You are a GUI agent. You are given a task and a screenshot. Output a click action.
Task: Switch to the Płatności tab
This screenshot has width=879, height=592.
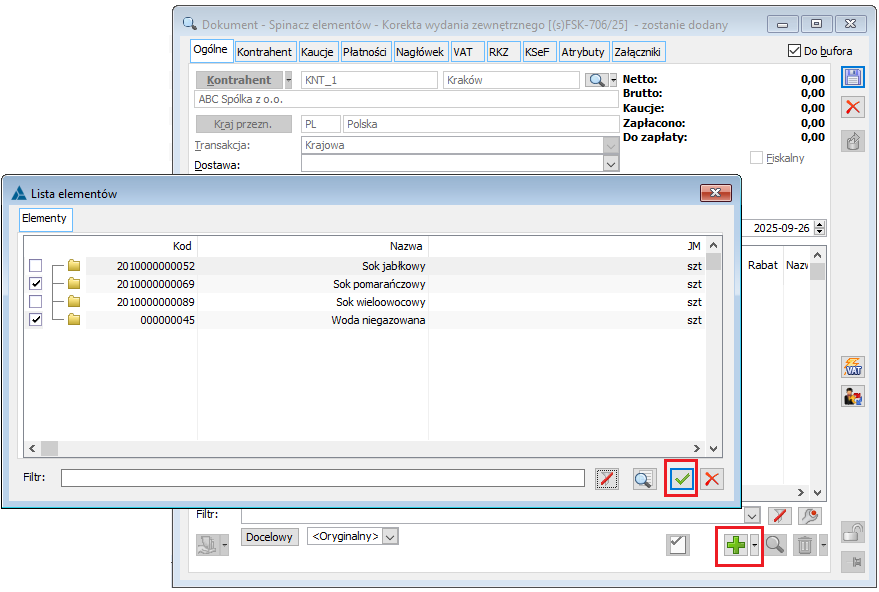coord(364,52)
